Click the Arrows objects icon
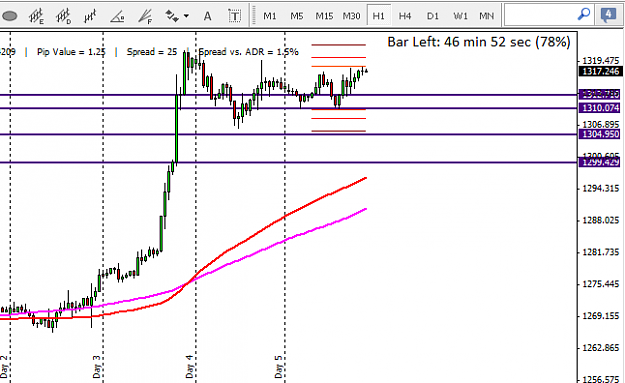The width and height of the screenshot is (625, 383). pyautogui.click(x=172, y=16)
